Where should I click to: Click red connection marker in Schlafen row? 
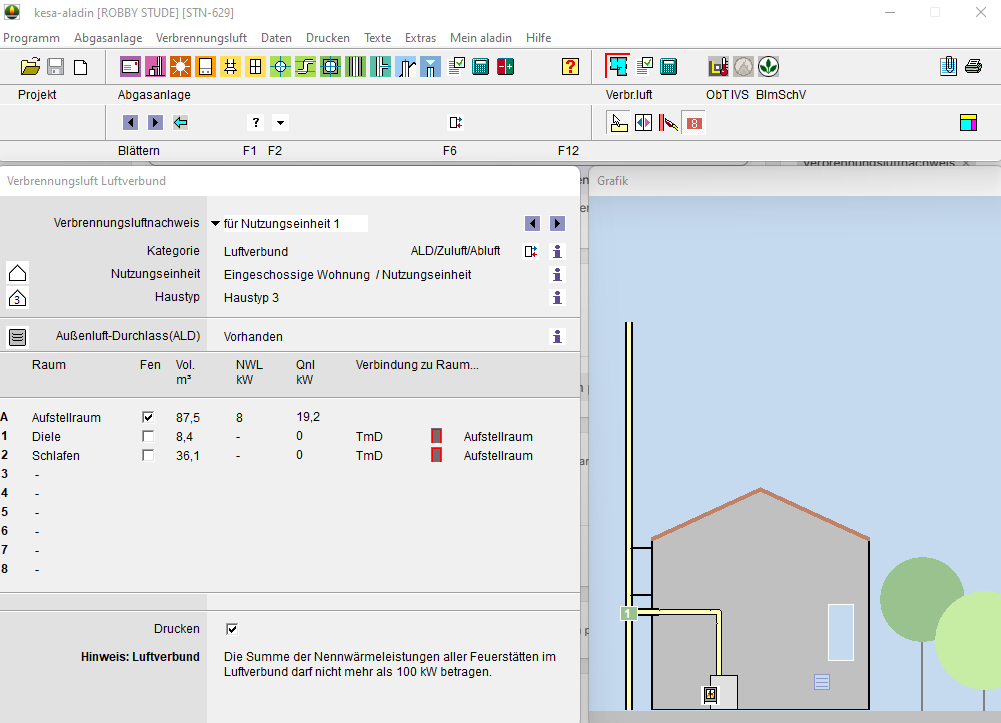436,455
